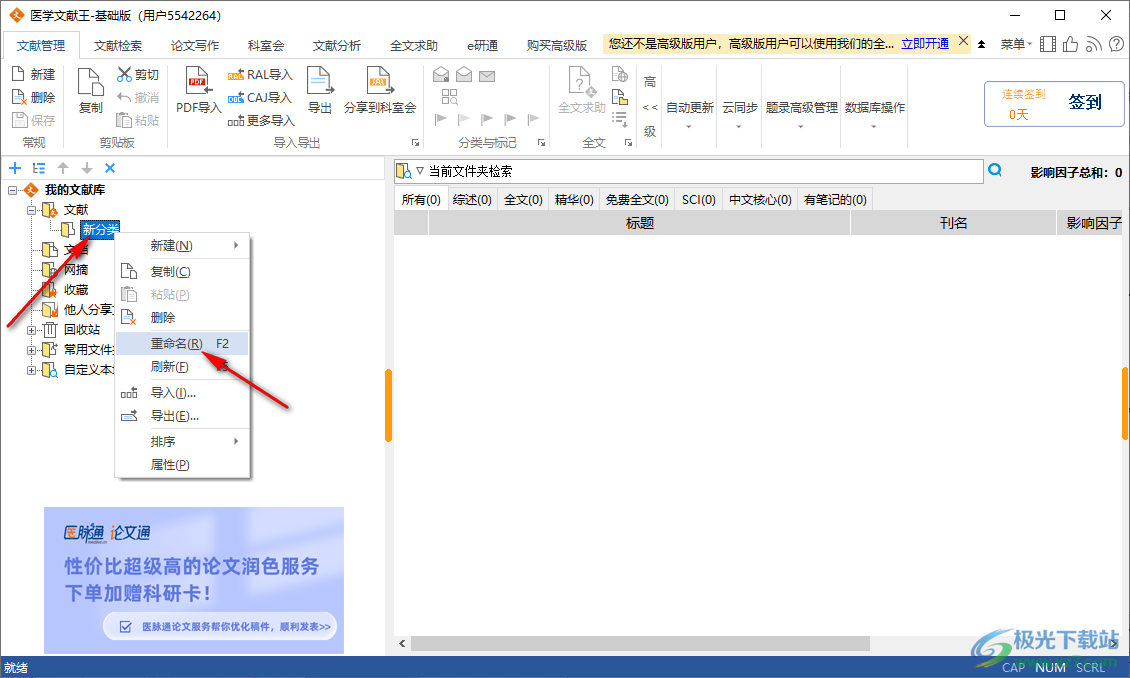Collapse the 文献 folder node
This screenshot has height=678, width=1130.
click(x=32, y=210)
